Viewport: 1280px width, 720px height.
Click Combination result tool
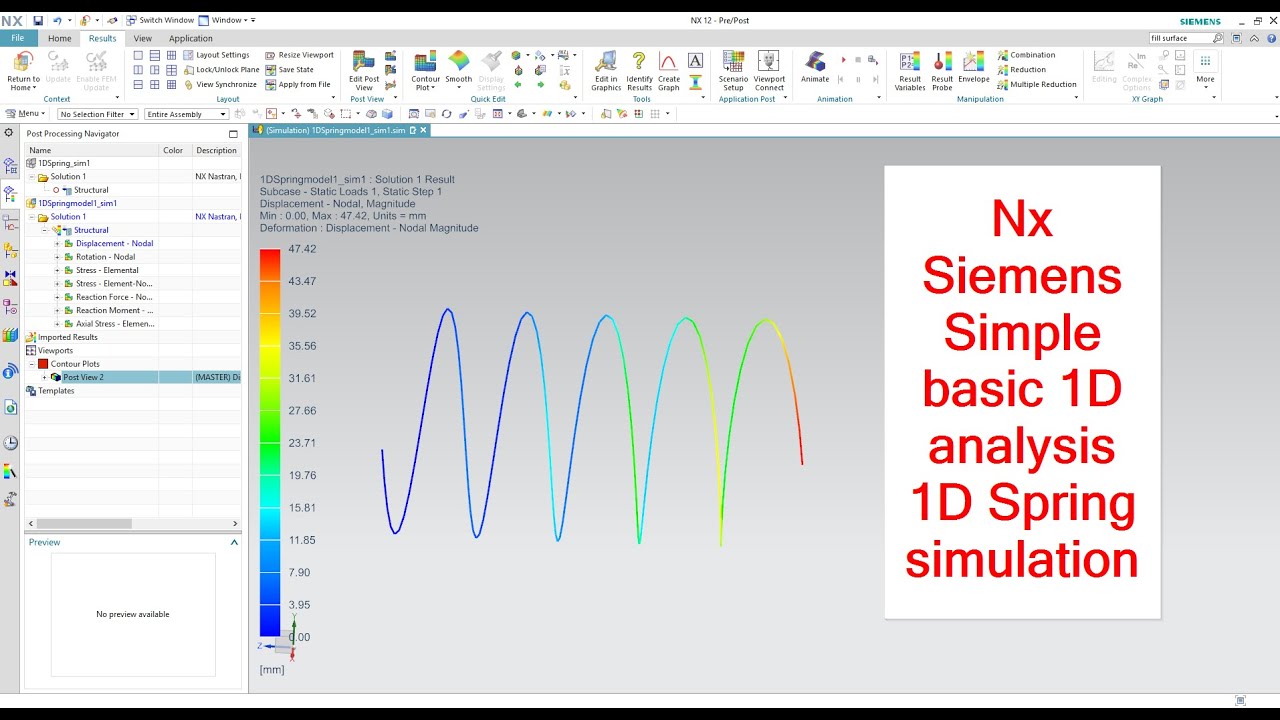click(x=1026, y=55)
